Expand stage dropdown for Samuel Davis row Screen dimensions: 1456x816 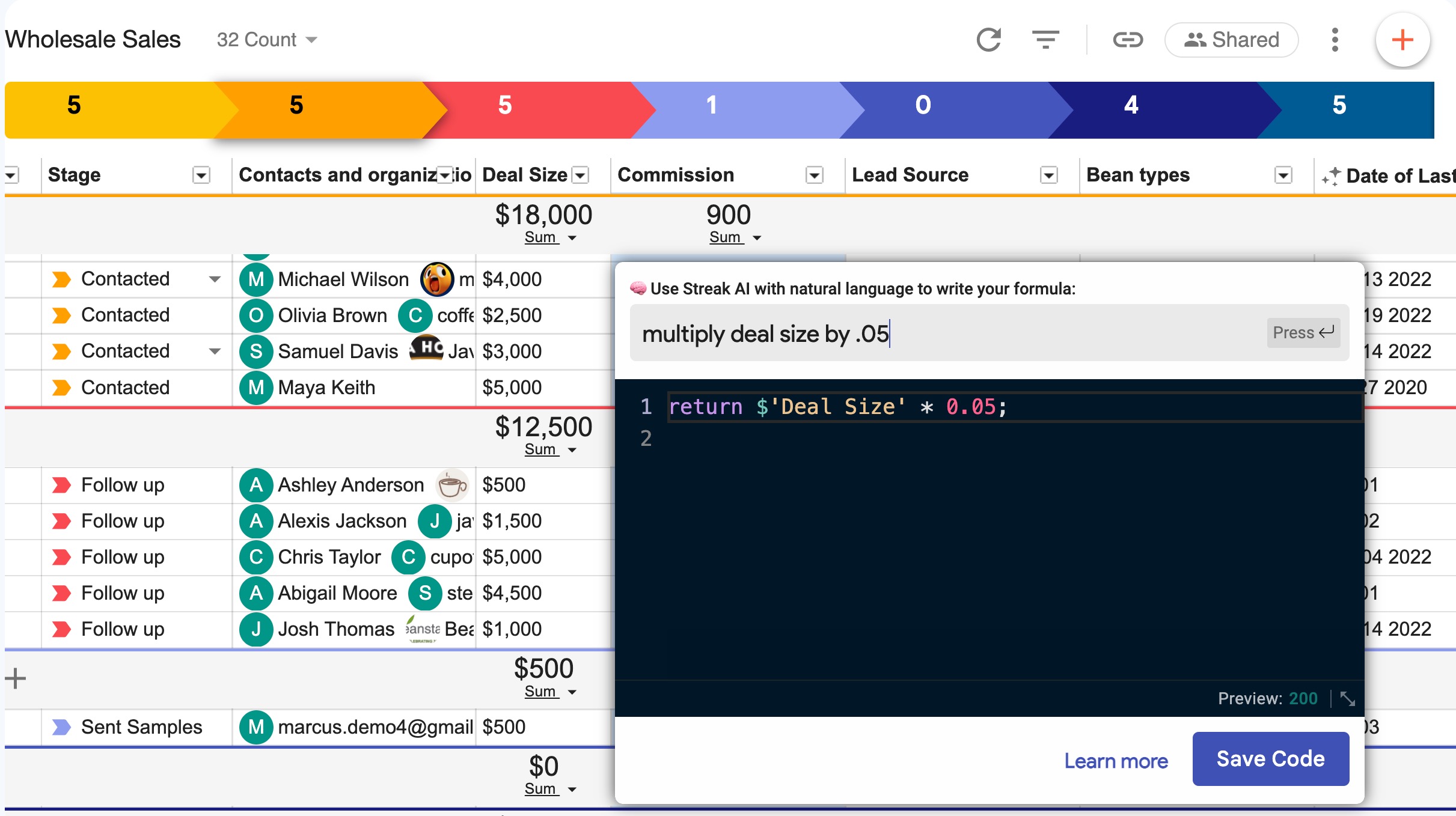(x=214, y=352)
